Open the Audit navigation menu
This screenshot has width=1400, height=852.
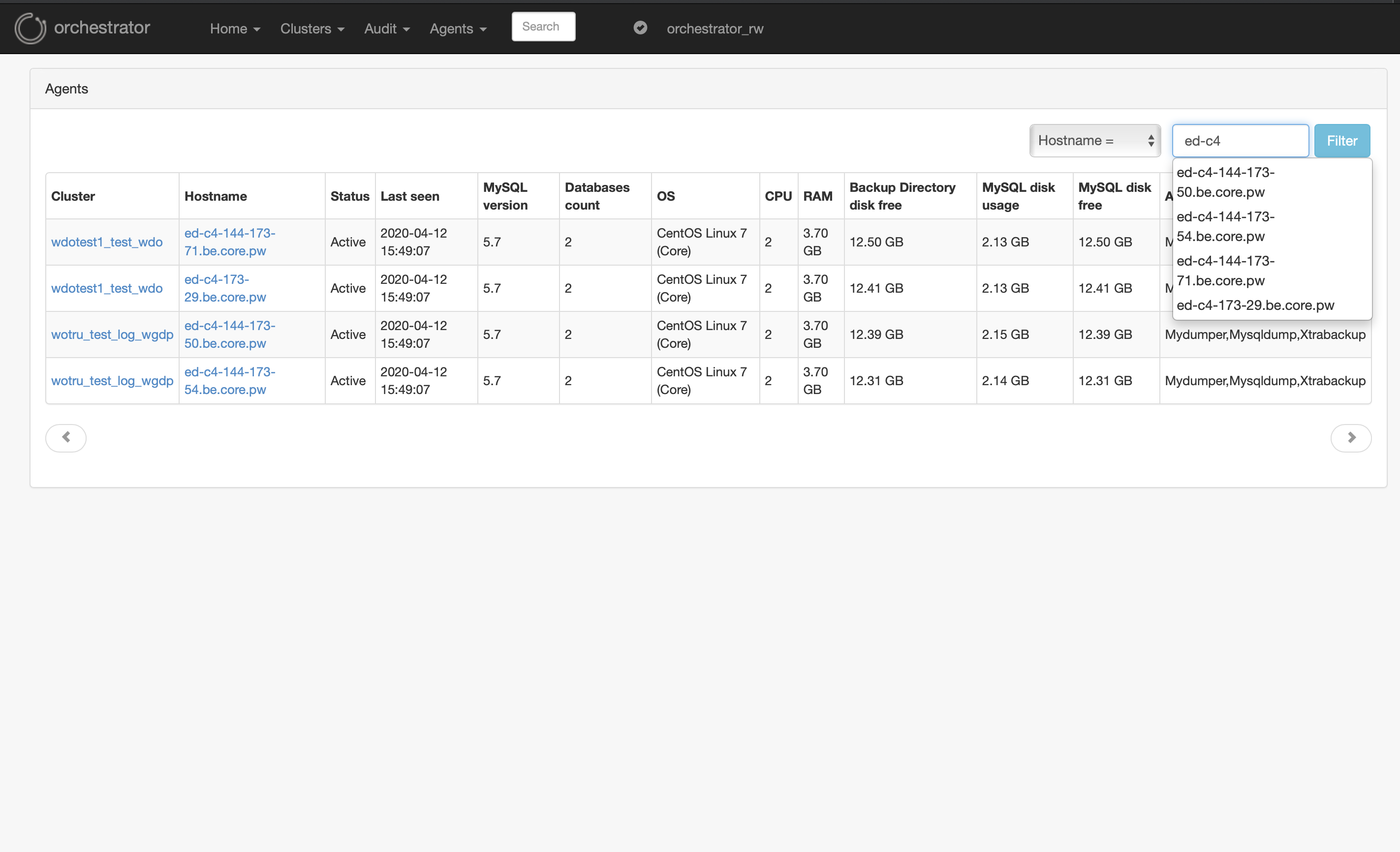(386, 29)
